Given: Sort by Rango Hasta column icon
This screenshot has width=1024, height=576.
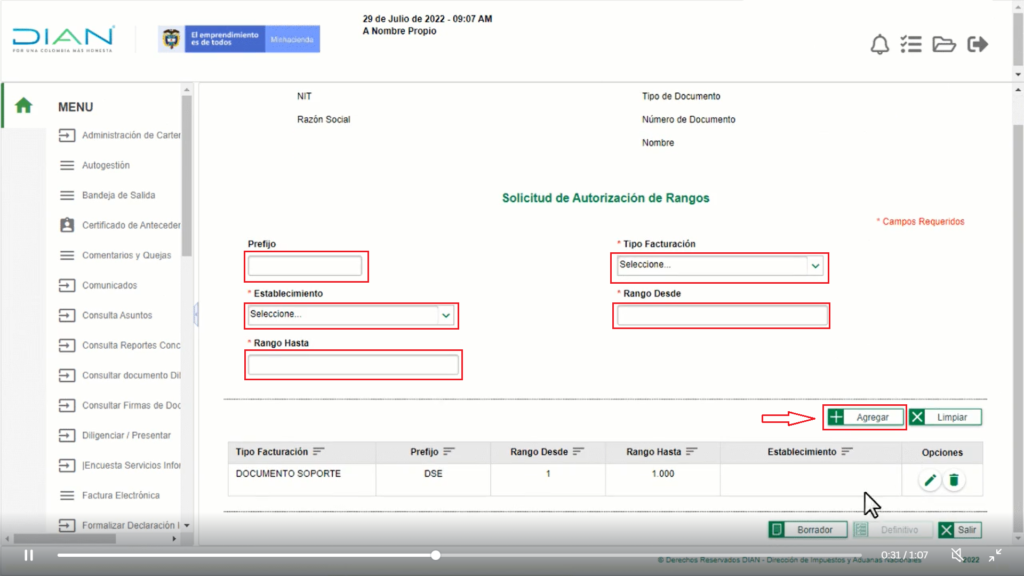Looking at the screenshot, I should pyautogui.click(x=692, y=451).
